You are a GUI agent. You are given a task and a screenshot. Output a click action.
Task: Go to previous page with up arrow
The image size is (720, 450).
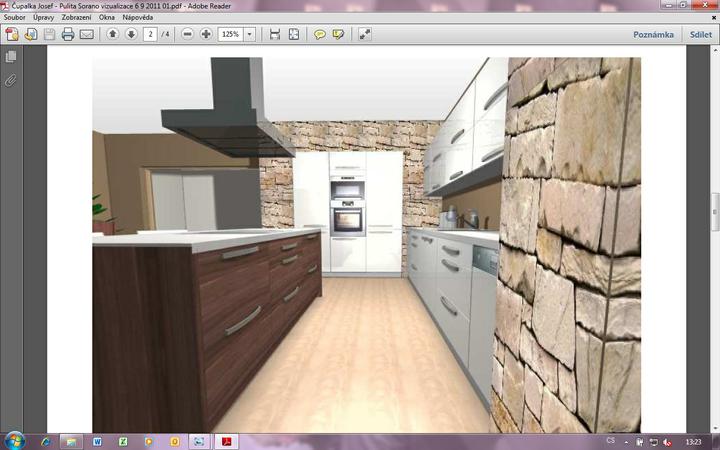coord(112,34)
